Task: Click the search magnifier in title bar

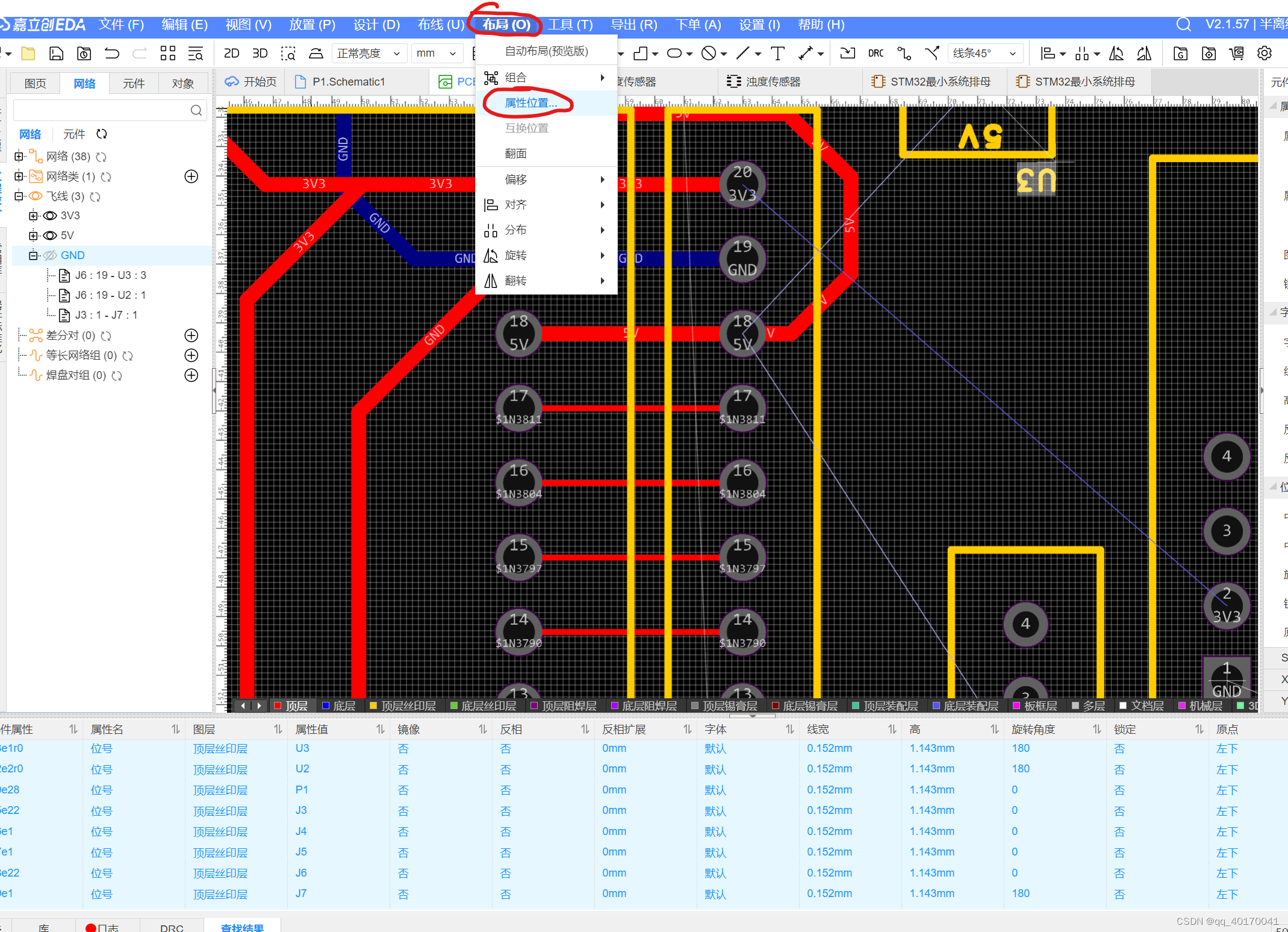Action: 1183,25
